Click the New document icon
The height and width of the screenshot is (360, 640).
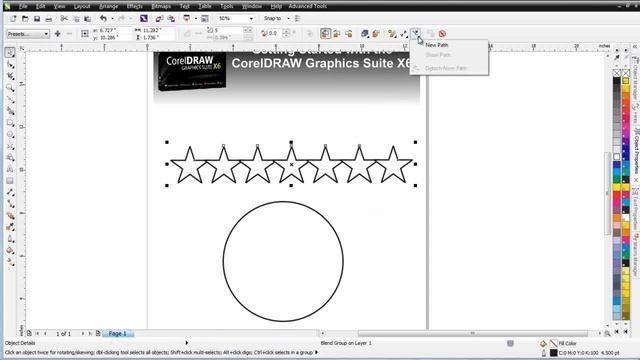pos(13,19)
